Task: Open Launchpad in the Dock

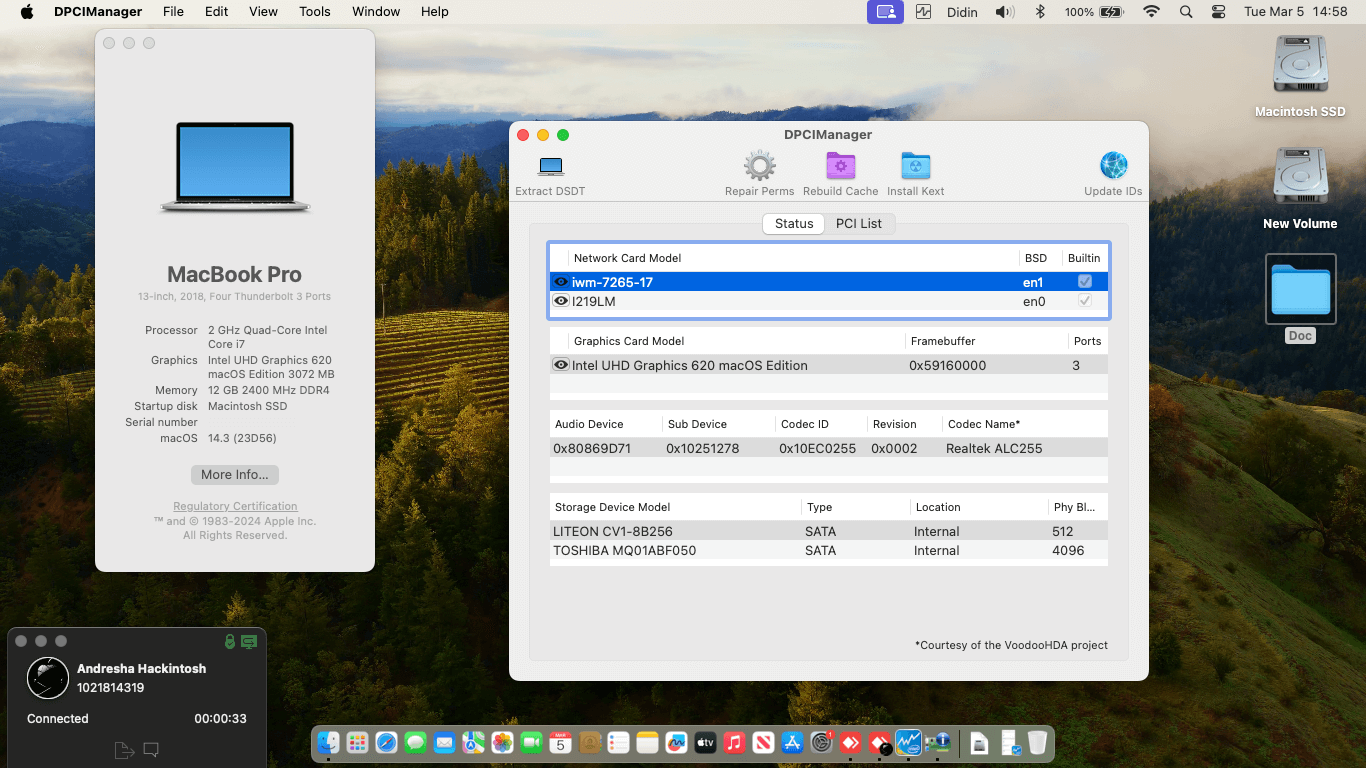Action: pyautogui.click(x=357, y=742)
